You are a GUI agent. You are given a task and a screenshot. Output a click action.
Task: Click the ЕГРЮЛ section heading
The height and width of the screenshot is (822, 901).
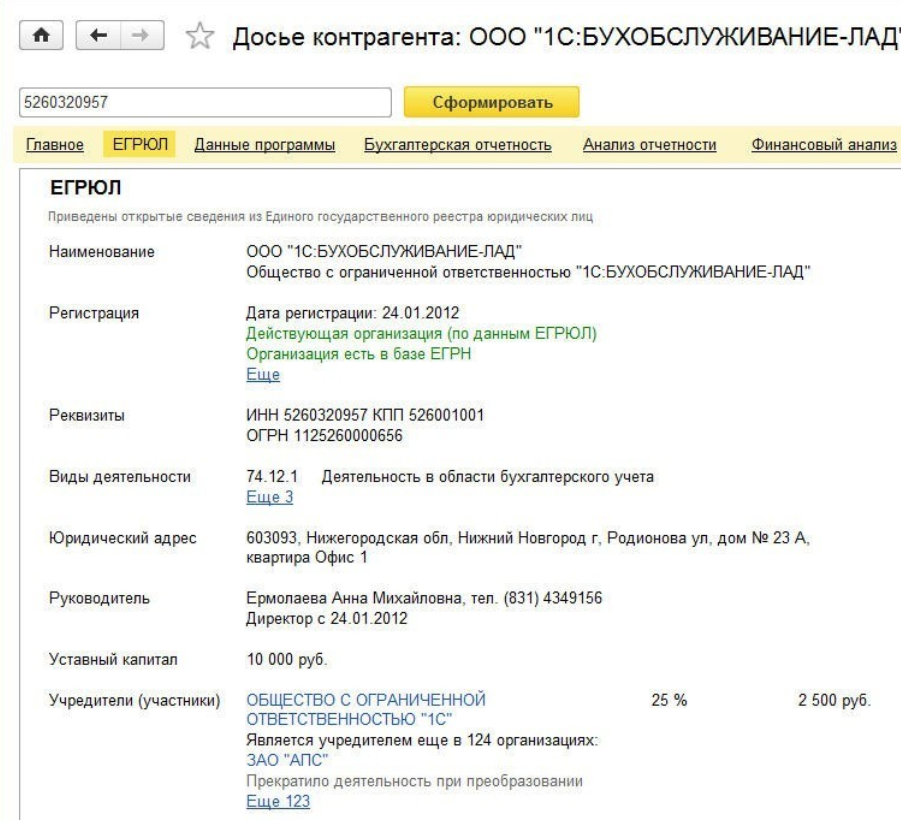[x=86, y=188]
